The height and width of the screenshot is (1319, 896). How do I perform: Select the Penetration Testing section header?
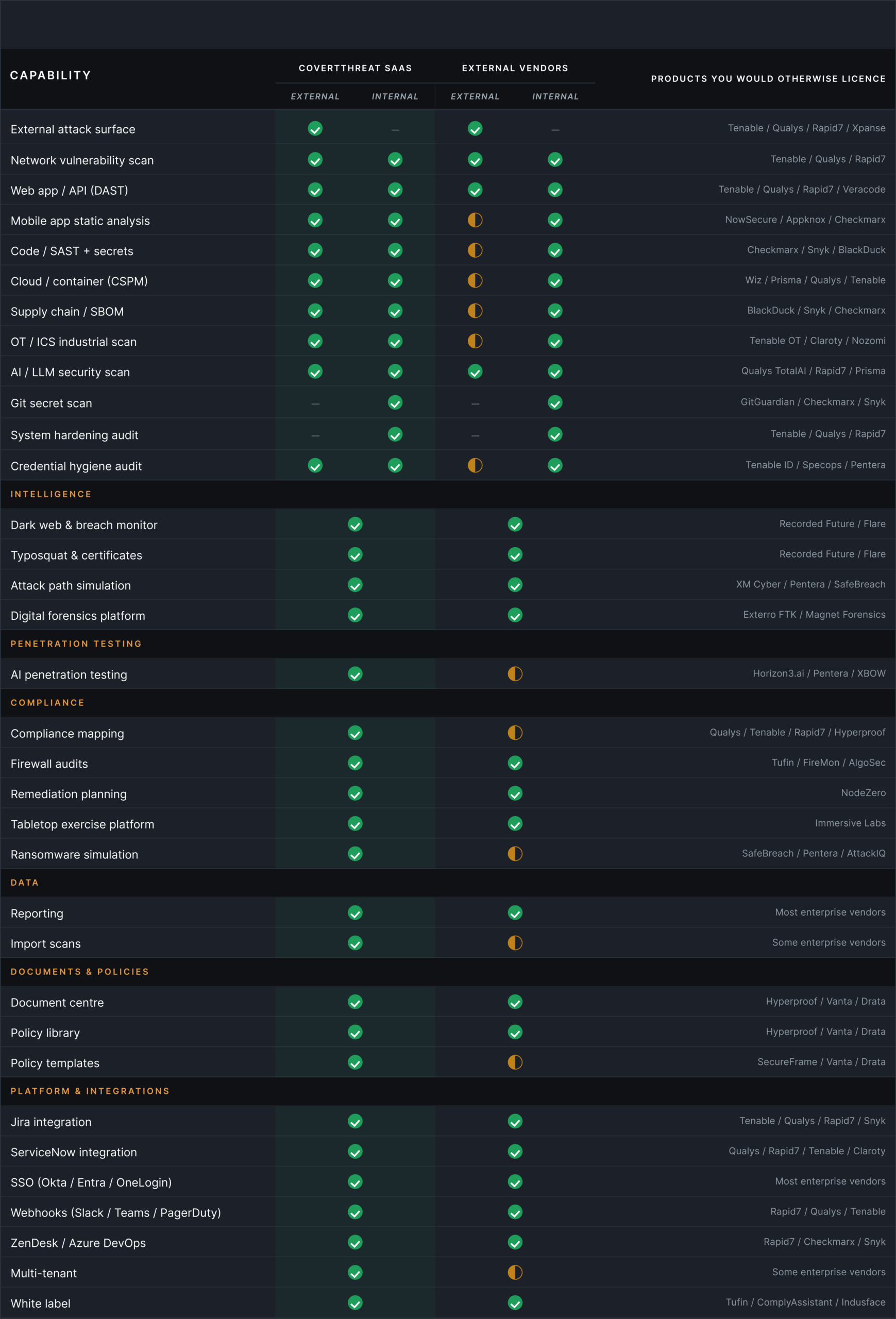(x=76, y=644)
